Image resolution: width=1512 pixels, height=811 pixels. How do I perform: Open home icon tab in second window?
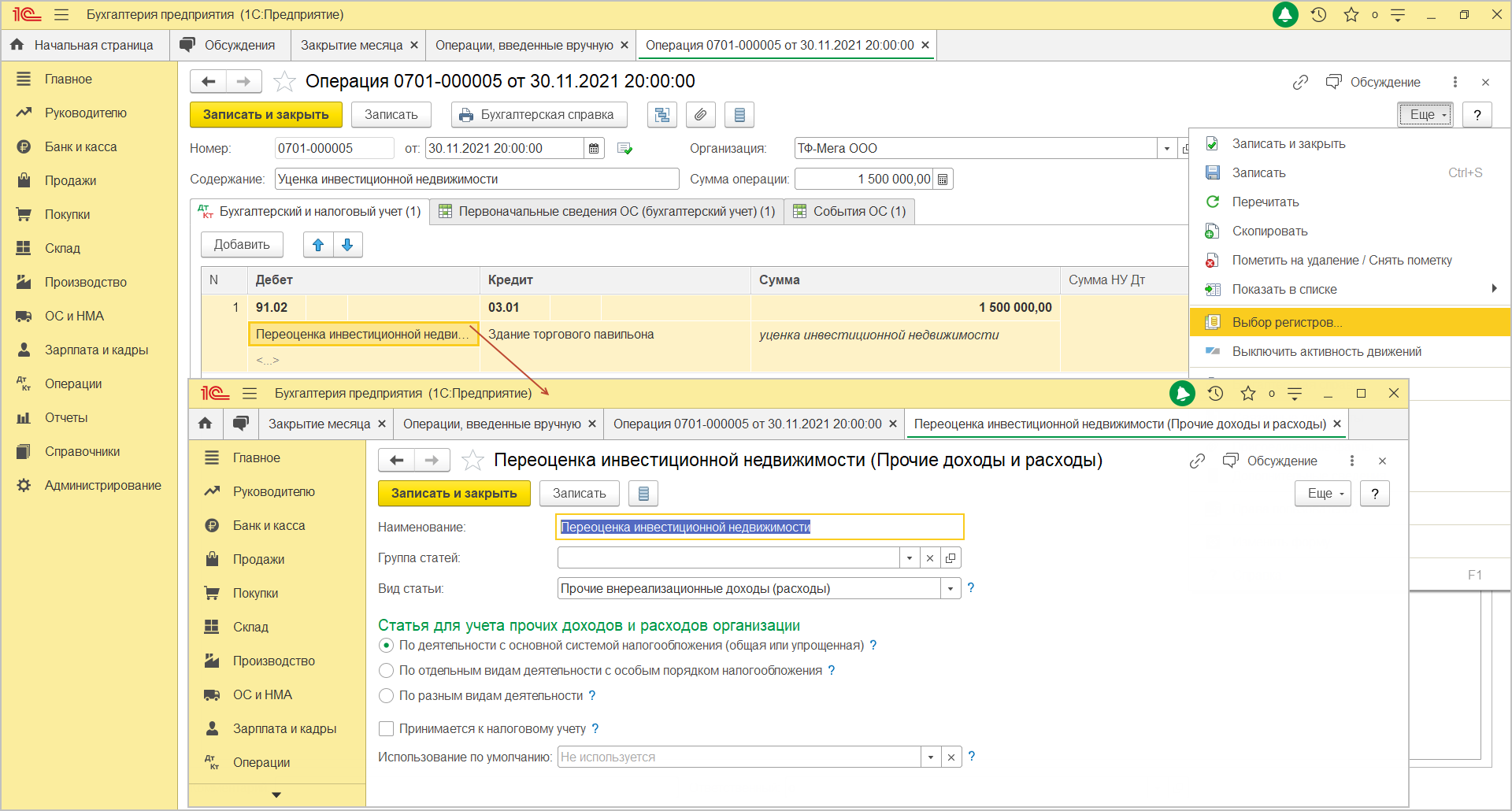[x=206, y=424]
